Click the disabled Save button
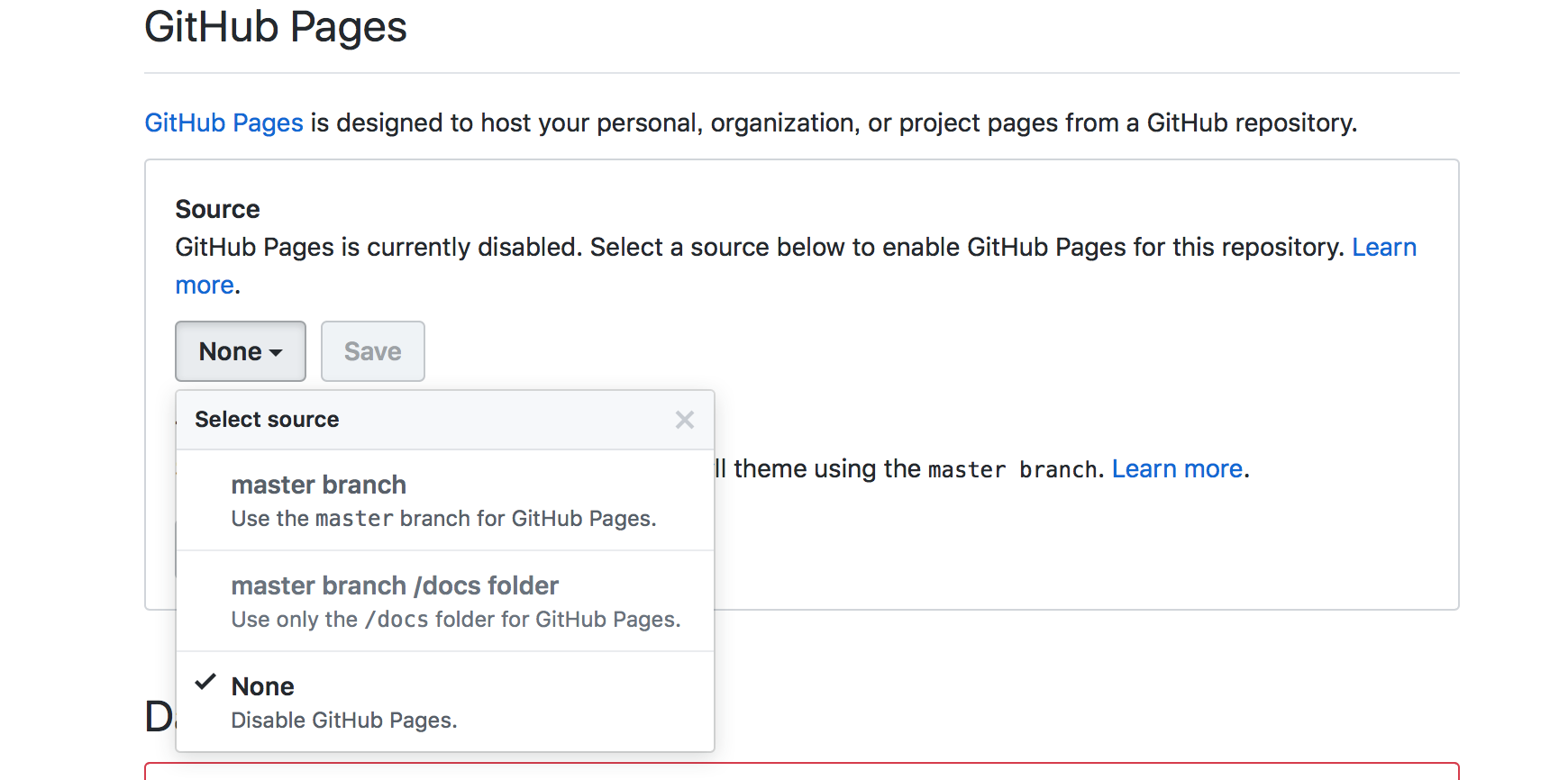Screen dimensions: 1568x780 click(x=373, y=351)
